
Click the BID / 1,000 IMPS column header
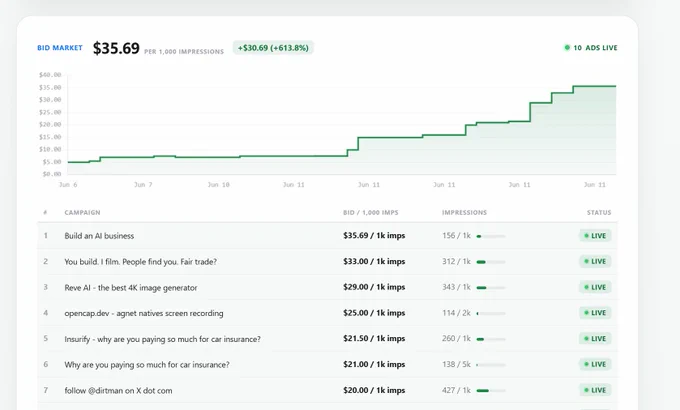click(x=371, y=213)
